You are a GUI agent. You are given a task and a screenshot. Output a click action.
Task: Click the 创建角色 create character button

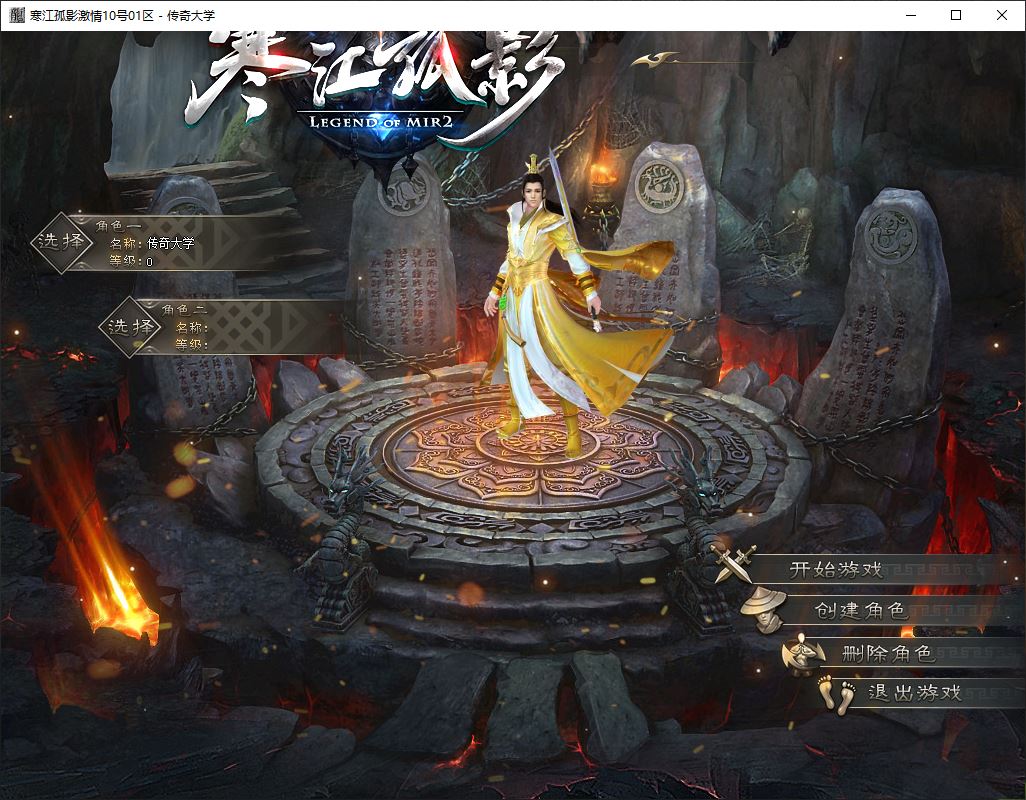coord(861,611)
